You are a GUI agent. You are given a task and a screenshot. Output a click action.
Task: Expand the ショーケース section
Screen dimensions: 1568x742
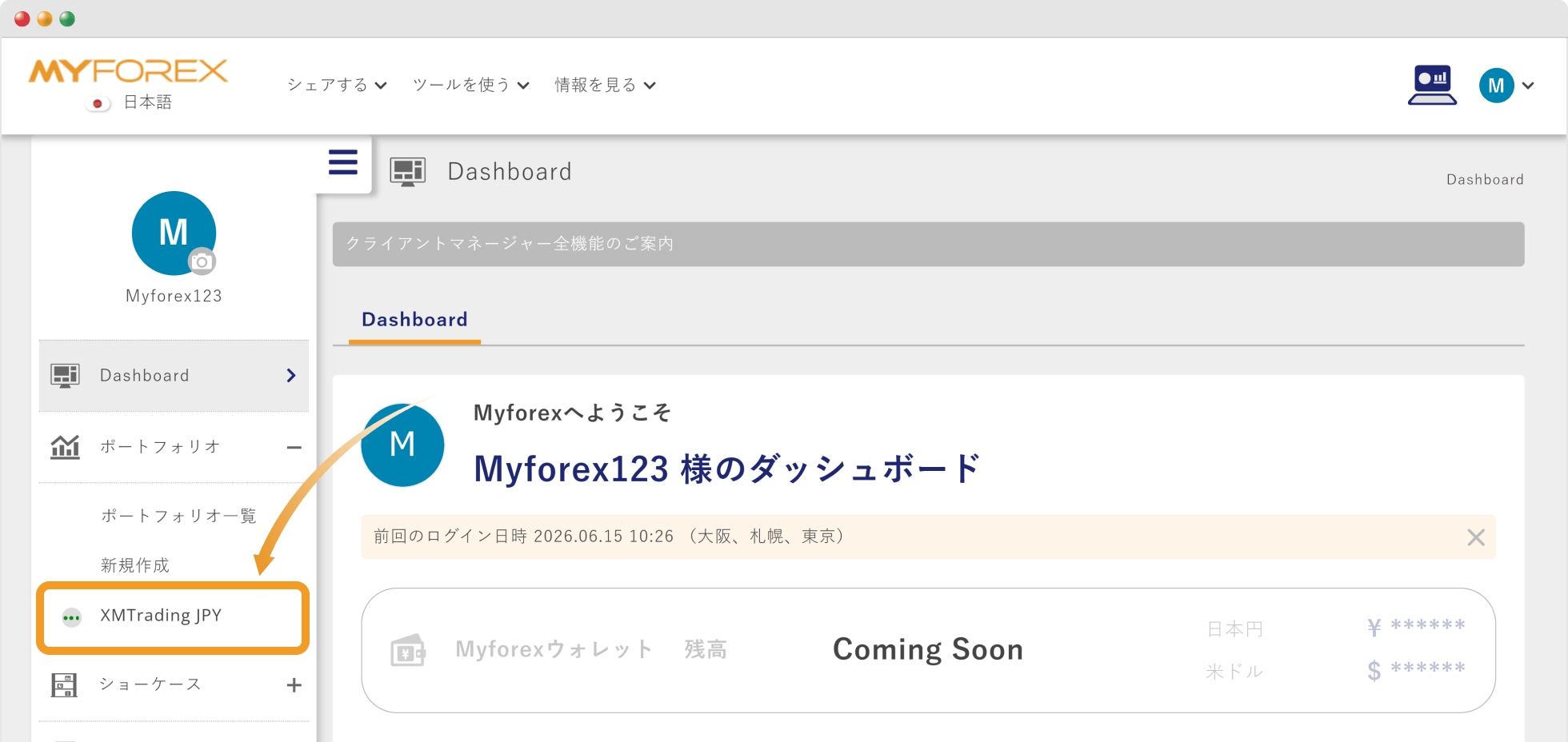[294, 685]
